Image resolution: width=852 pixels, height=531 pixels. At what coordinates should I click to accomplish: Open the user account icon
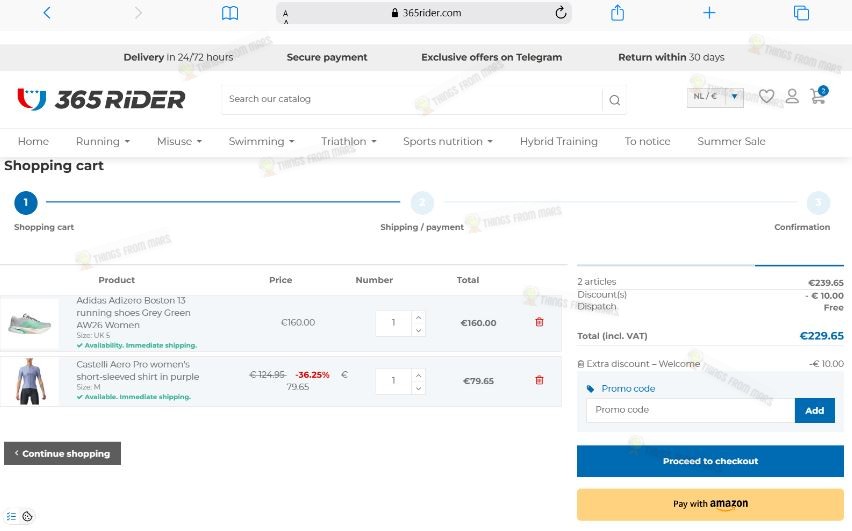coord(792,96)
